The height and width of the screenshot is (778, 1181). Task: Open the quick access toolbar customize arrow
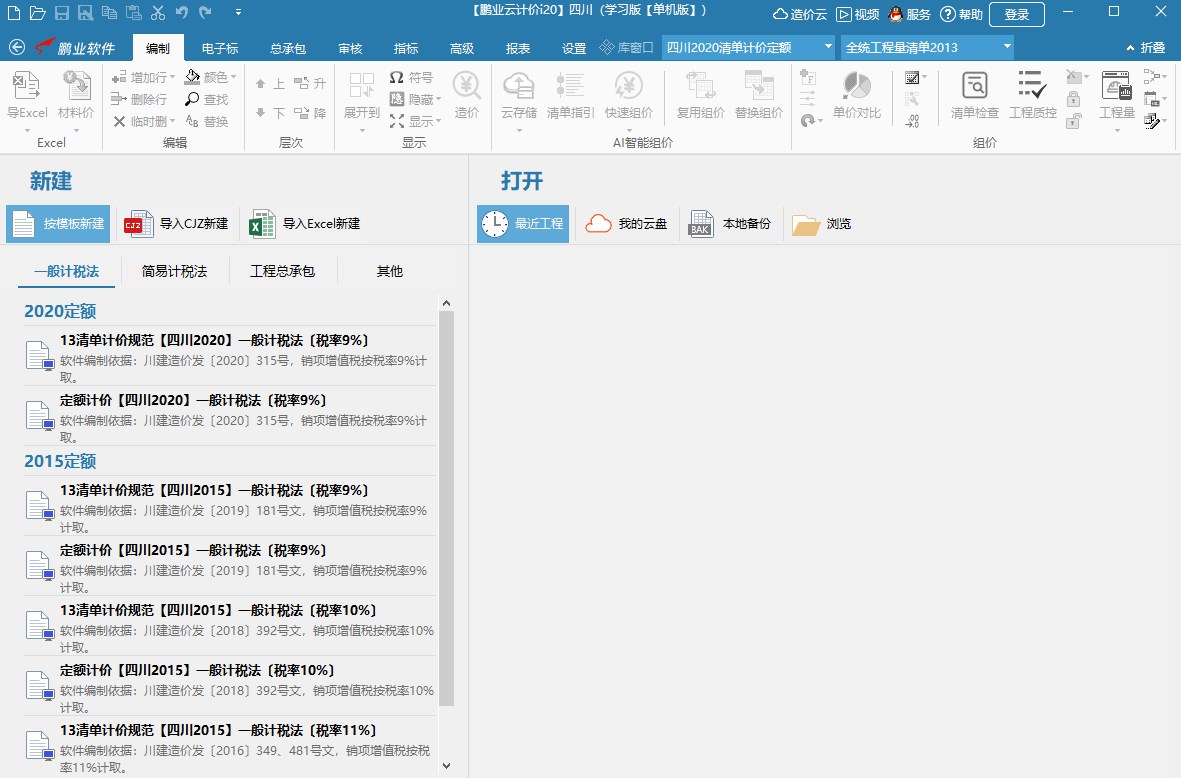[238, 13]
